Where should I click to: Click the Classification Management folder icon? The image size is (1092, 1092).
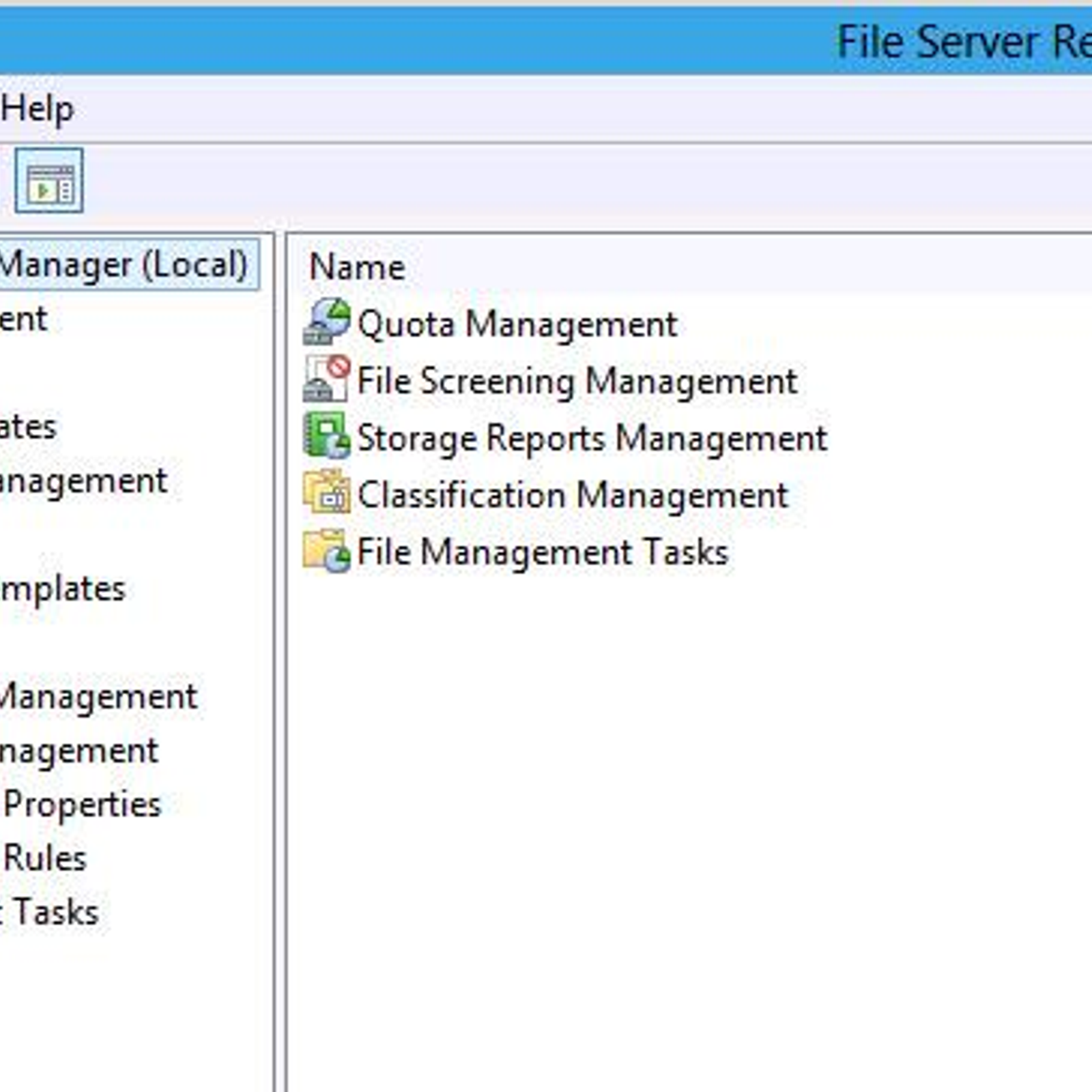point(327,493)
